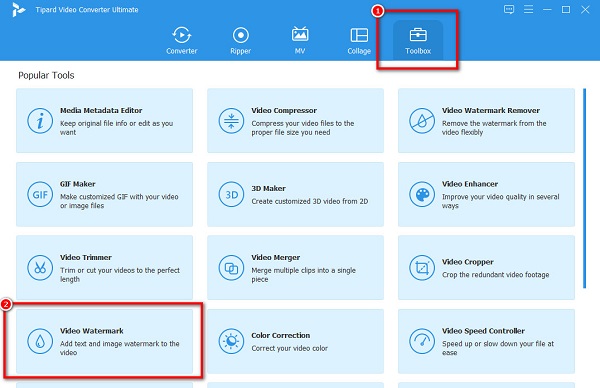Click 'Improve your video quality' description
Screen dimensions: 600x388
click(x=501, y=201)
